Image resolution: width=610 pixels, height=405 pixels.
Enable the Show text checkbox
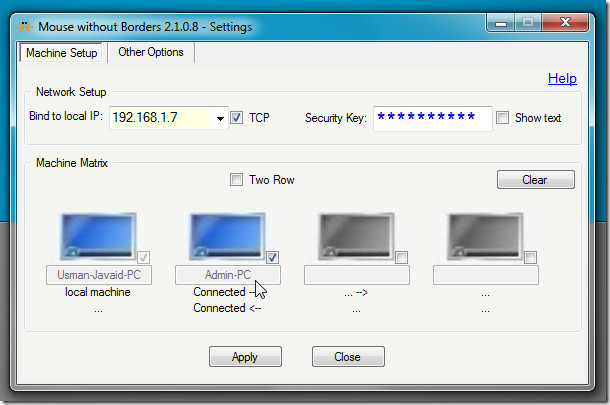(x=502, y=117)
